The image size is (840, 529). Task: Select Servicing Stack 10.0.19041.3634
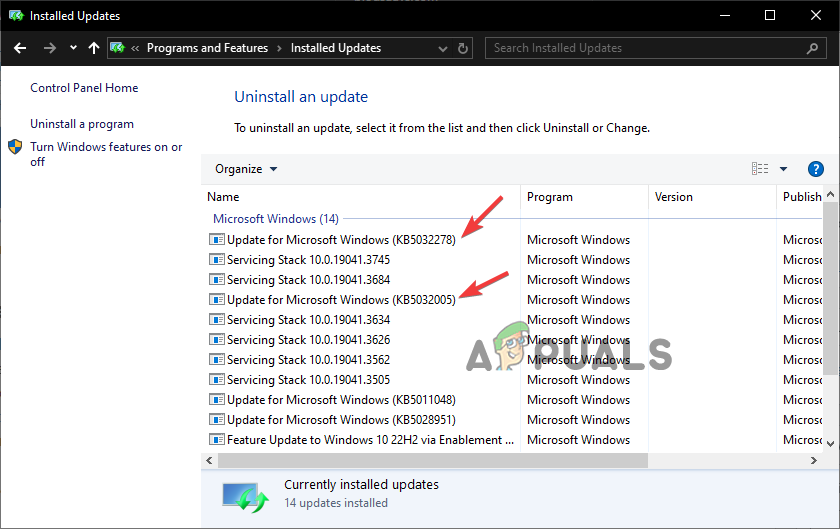[309, 320]
